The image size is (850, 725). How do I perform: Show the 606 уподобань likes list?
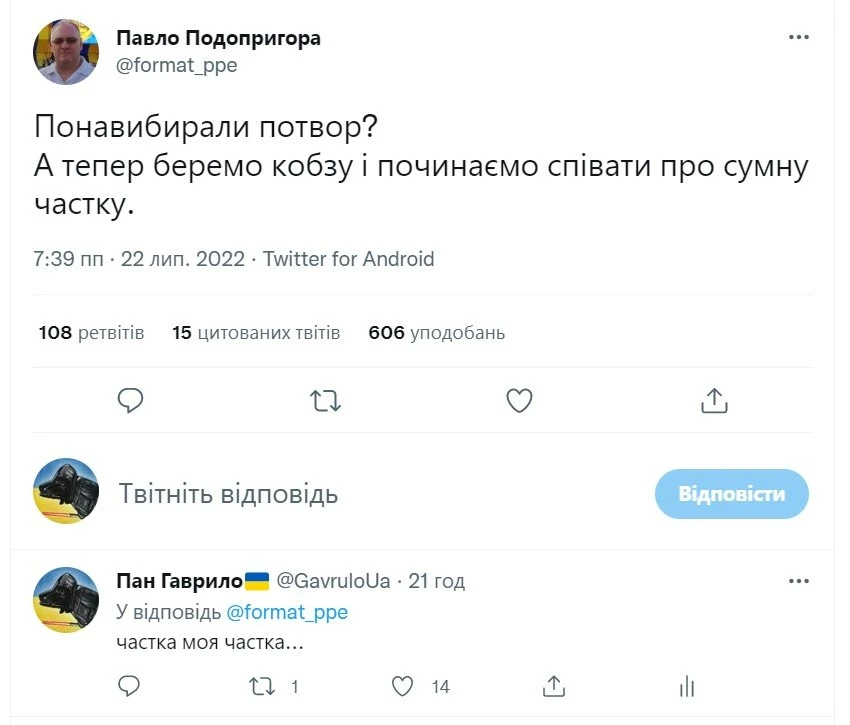(436, 333)
